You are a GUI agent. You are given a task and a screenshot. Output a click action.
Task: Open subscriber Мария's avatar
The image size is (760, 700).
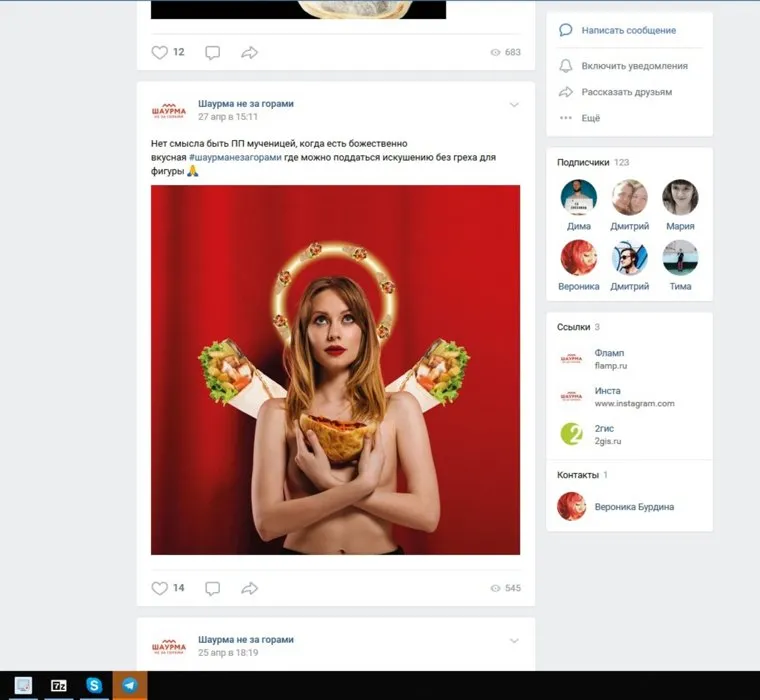[680, 198]
